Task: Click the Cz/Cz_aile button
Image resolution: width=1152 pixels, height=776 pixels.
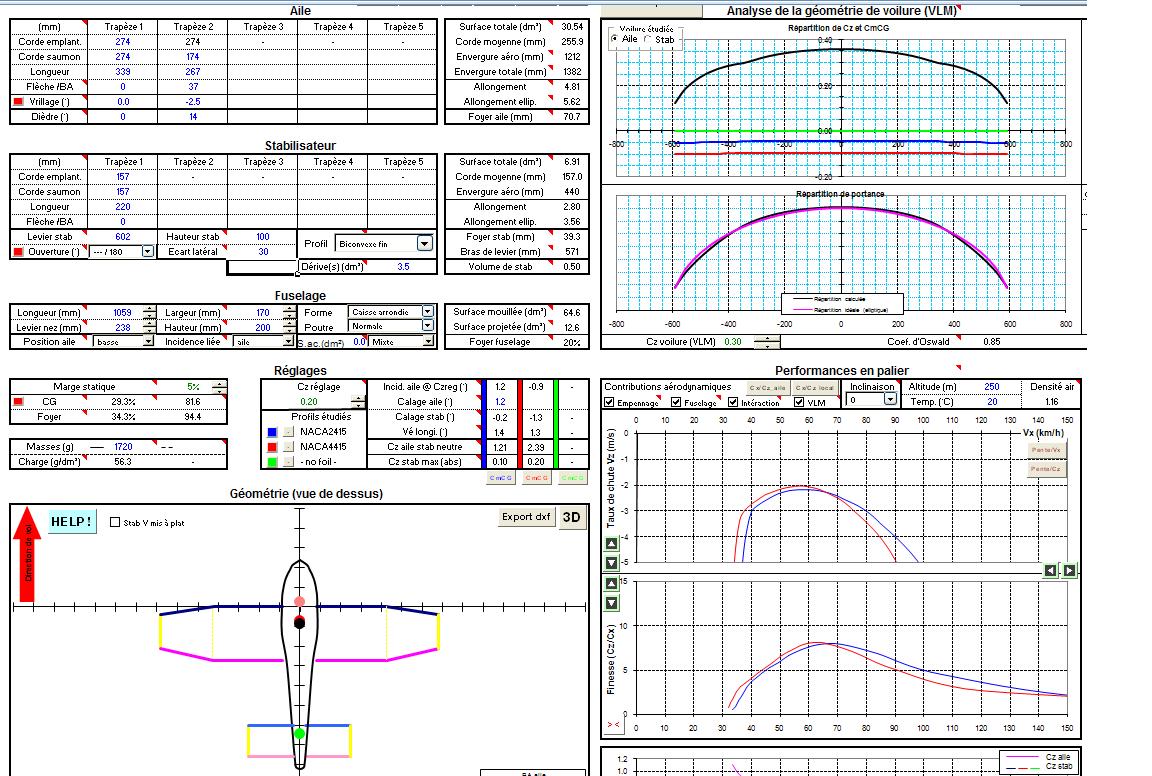Action: pos(767,387)
